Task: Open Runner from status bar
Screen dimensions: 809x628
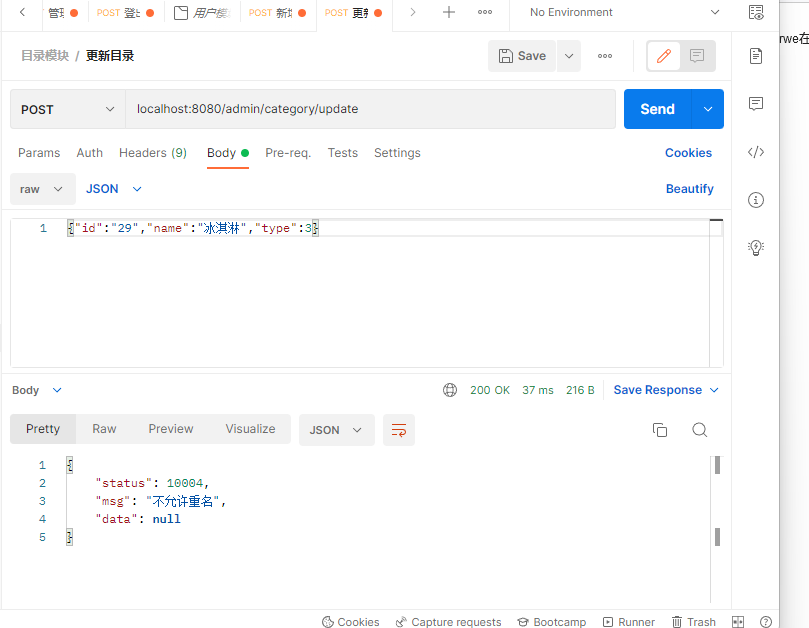Action: (x=629, y=622)
